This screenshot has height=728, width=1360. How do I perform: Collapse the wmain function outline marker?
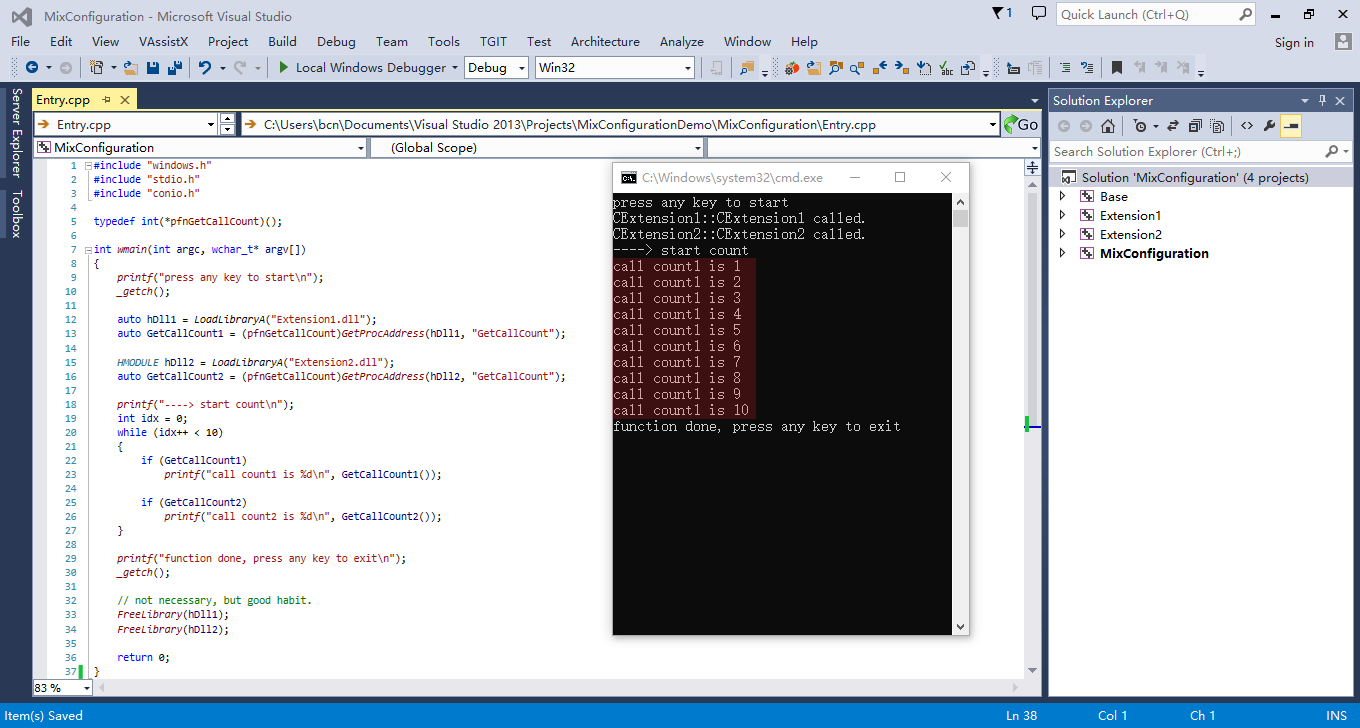coord(88,249)
